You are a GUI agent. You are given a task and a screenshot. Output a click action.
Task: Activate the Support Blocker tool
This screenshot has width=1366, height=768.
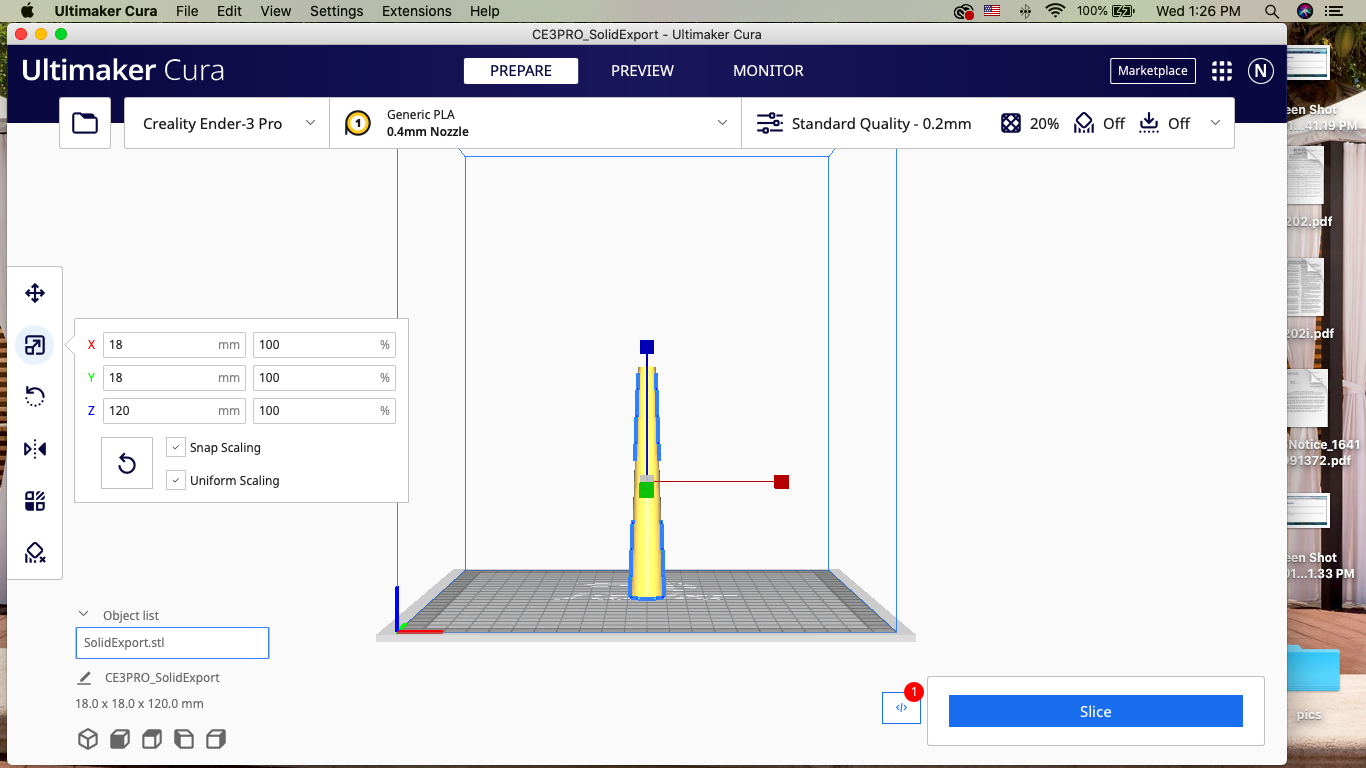coord(35,552)
